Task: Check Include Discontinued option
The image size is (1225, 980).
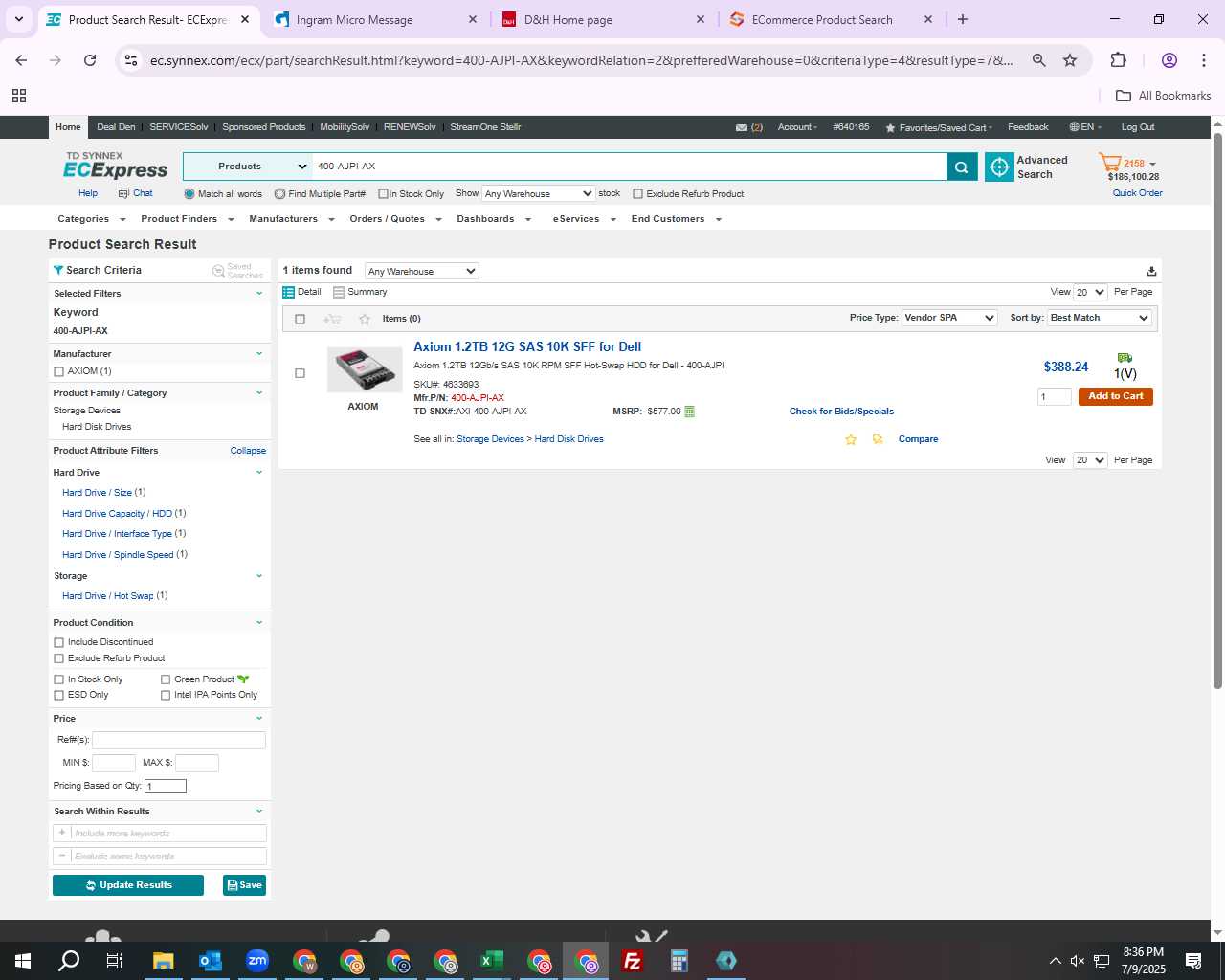Action: click(x=58, y=642)
